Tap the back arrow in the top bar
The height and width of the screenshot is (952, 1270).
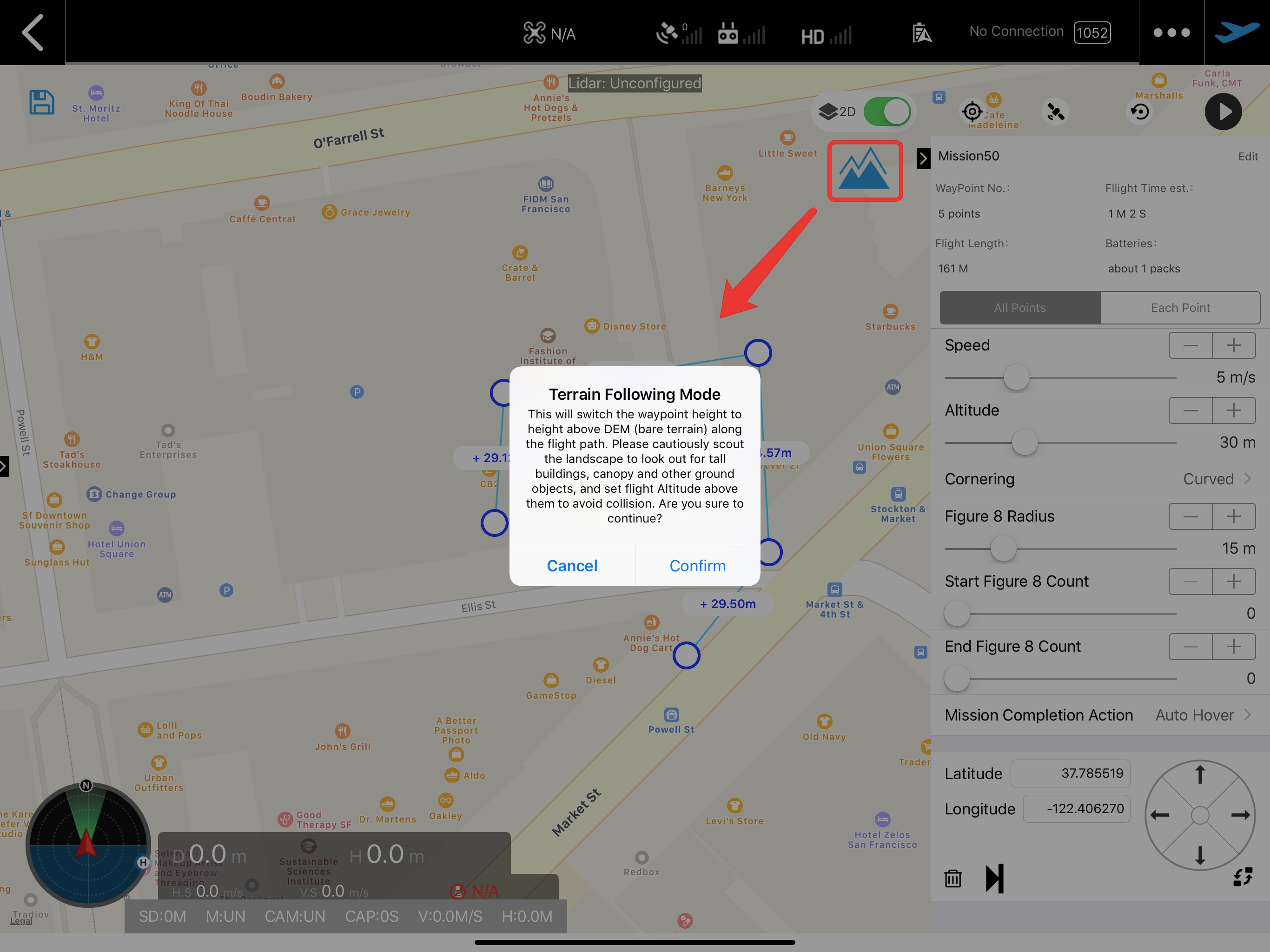coord(33,32)
